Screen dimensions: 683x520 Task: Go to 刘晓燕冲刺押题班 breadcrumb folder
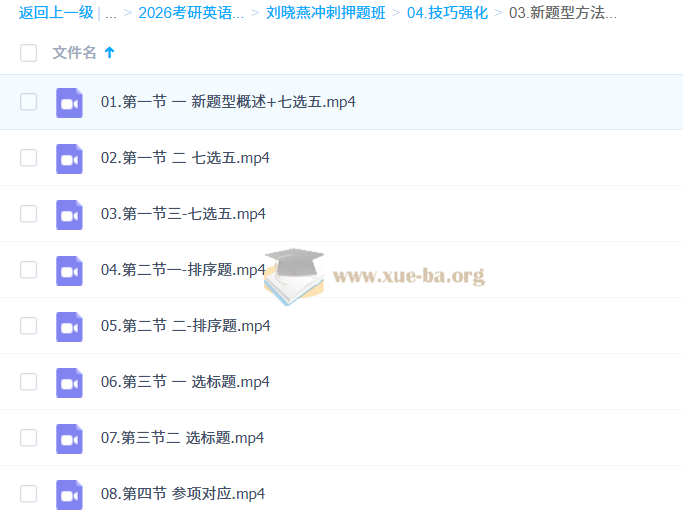326,13
